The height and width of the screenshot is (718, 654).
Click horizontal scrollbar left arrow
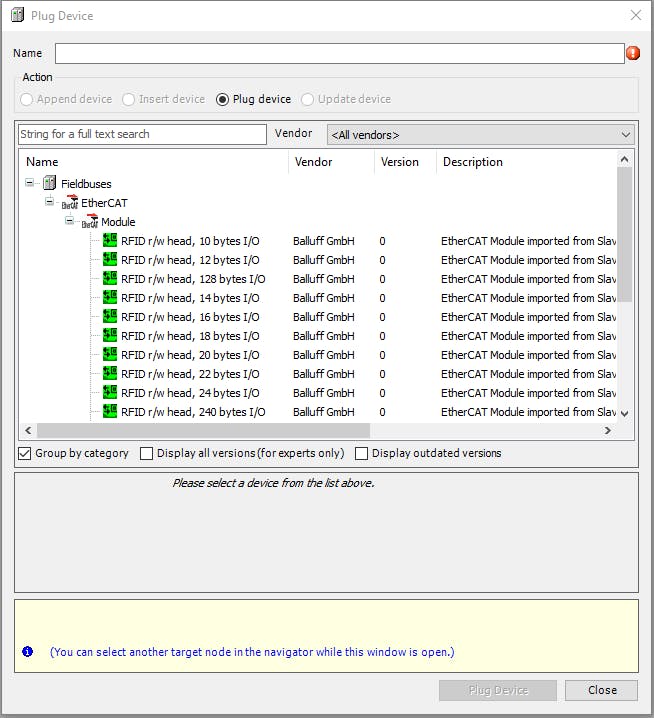(x=28, y=430)
